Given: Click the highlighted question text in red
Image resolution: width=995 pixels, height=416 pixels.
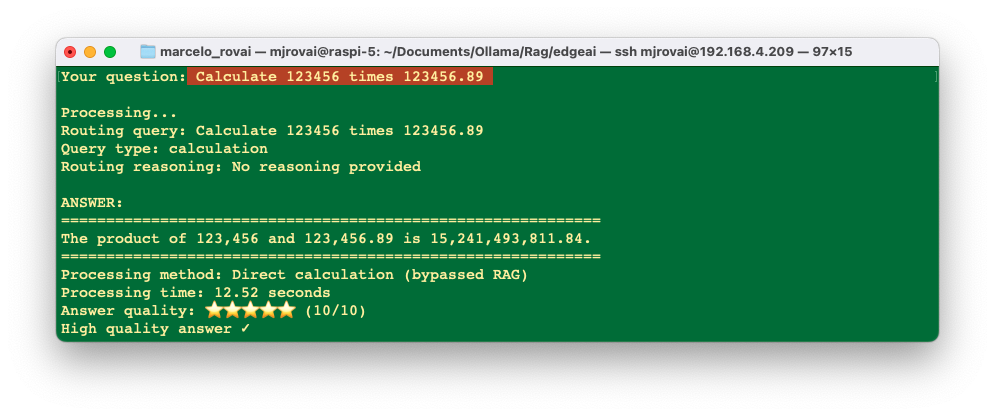Looking at the screenshot, I should [x=339, y=77].
